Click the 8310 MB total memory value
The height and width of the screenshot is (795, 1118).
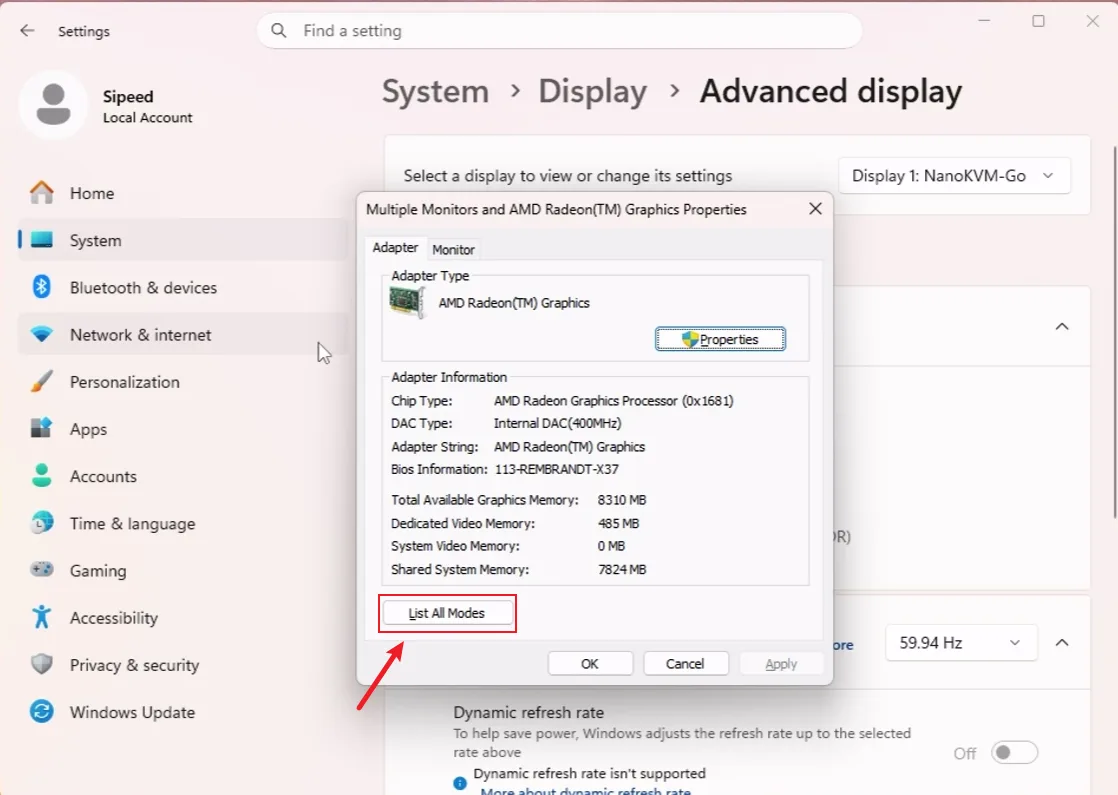pyautogui.click(x=622, y=500)
